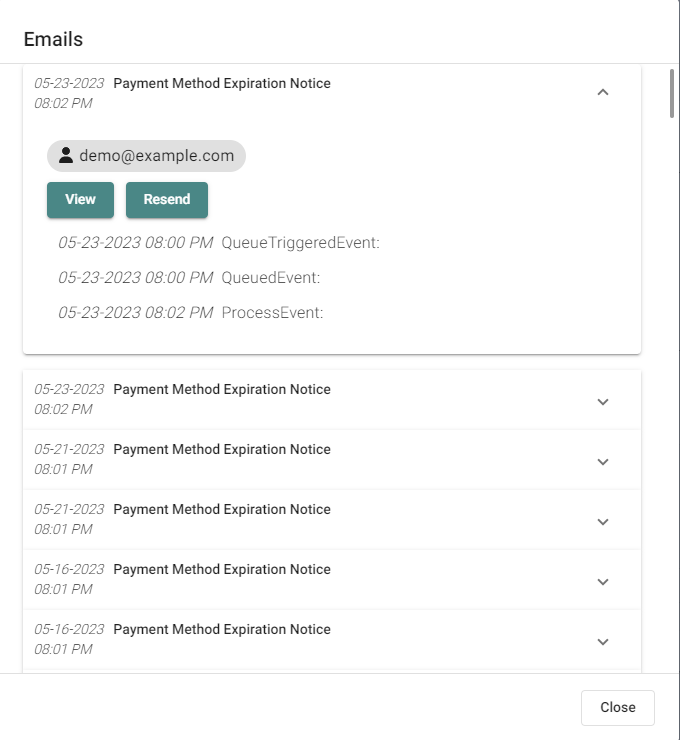This screenshot has height=740, width=680.
Task: Click the title text of the expanded email
Action: (x=222, y=83)
